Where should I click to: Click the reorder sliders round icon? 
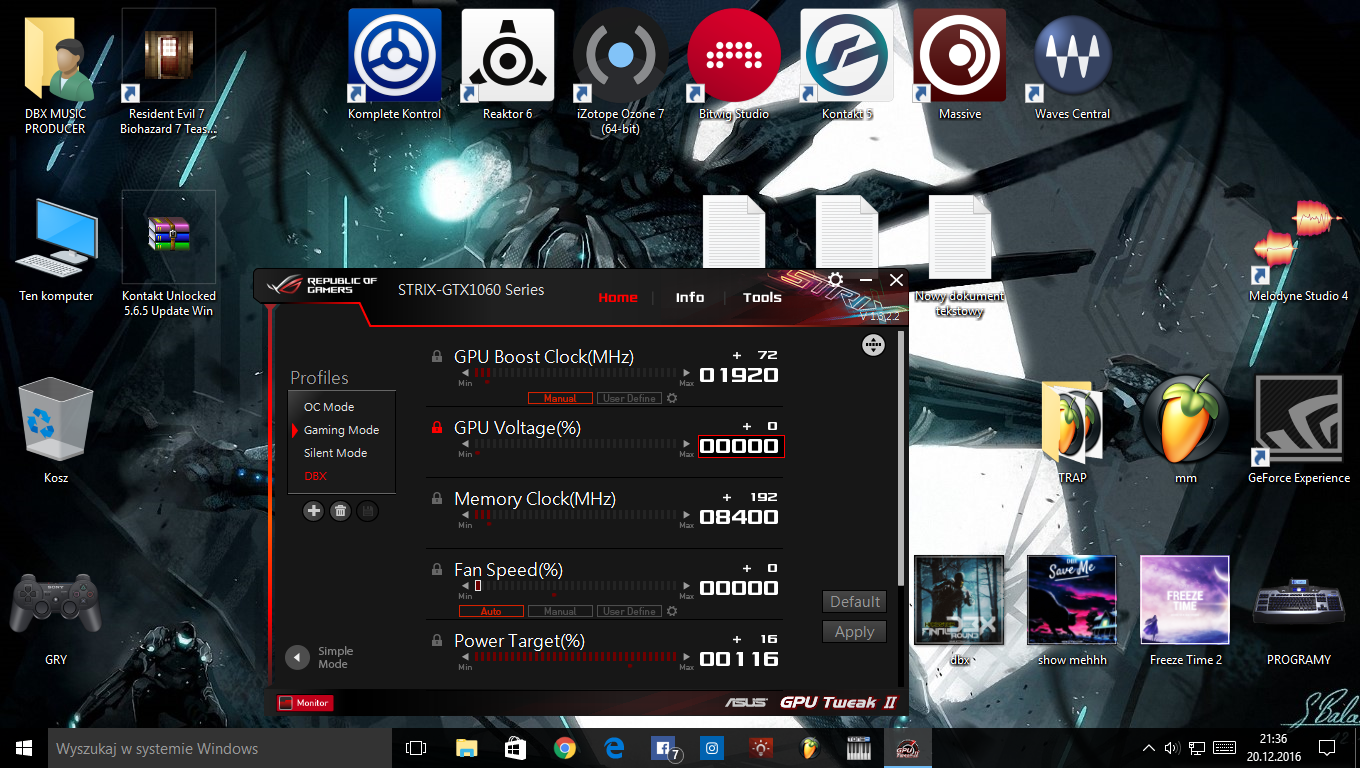click(x=873, y=345)
